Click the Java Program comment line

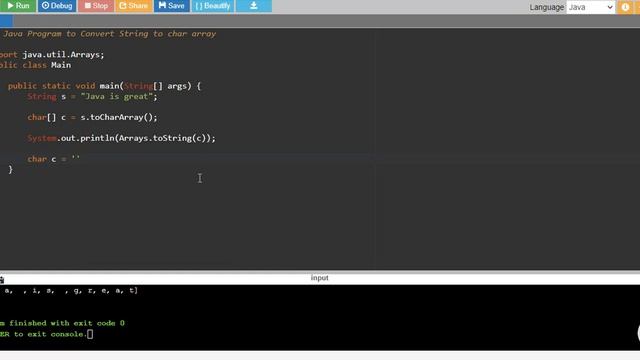click(x=109, y=34)
